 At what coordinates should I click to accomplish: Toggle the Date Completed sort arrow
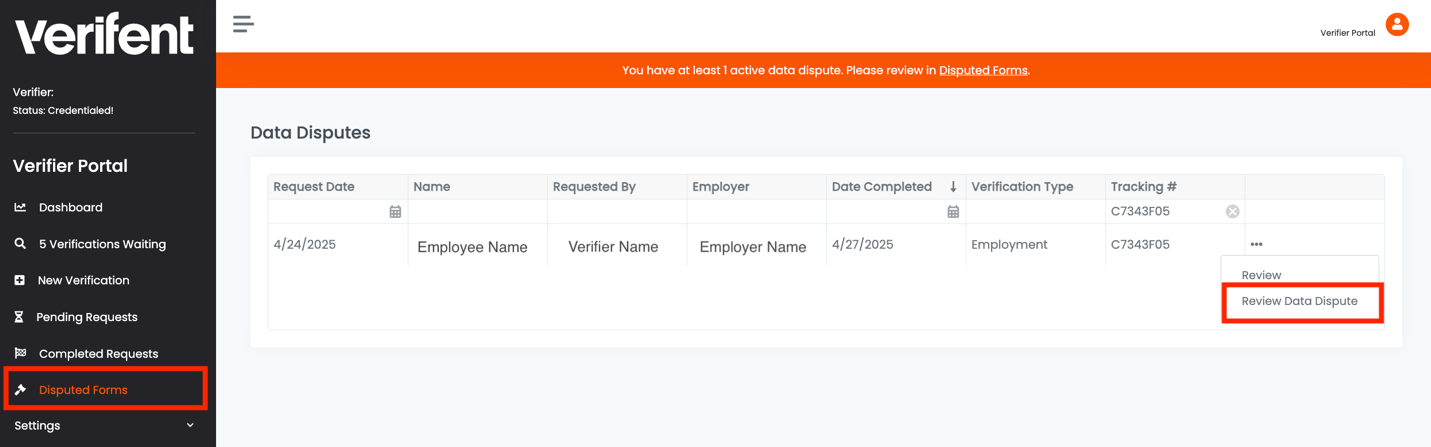coord(953,187)
